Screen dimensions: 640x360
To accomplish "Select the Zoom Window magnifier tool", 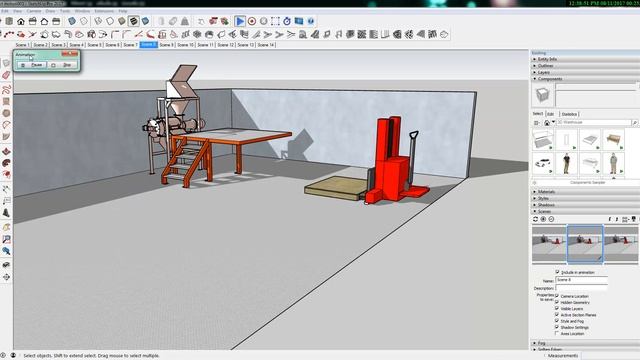I will [6, 239].
